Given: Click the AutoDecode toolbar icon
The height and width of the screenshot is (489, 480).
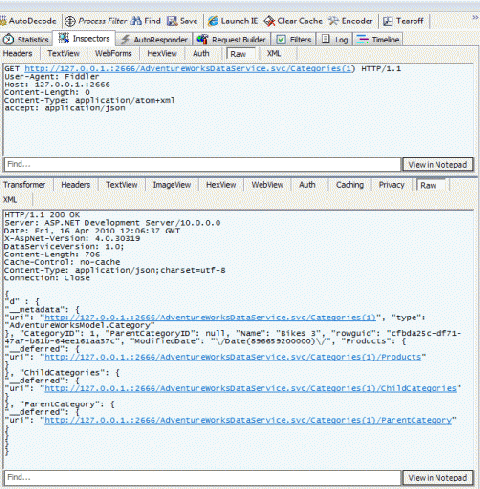Looking at the screenshot, I should click(x=3, y=21).
